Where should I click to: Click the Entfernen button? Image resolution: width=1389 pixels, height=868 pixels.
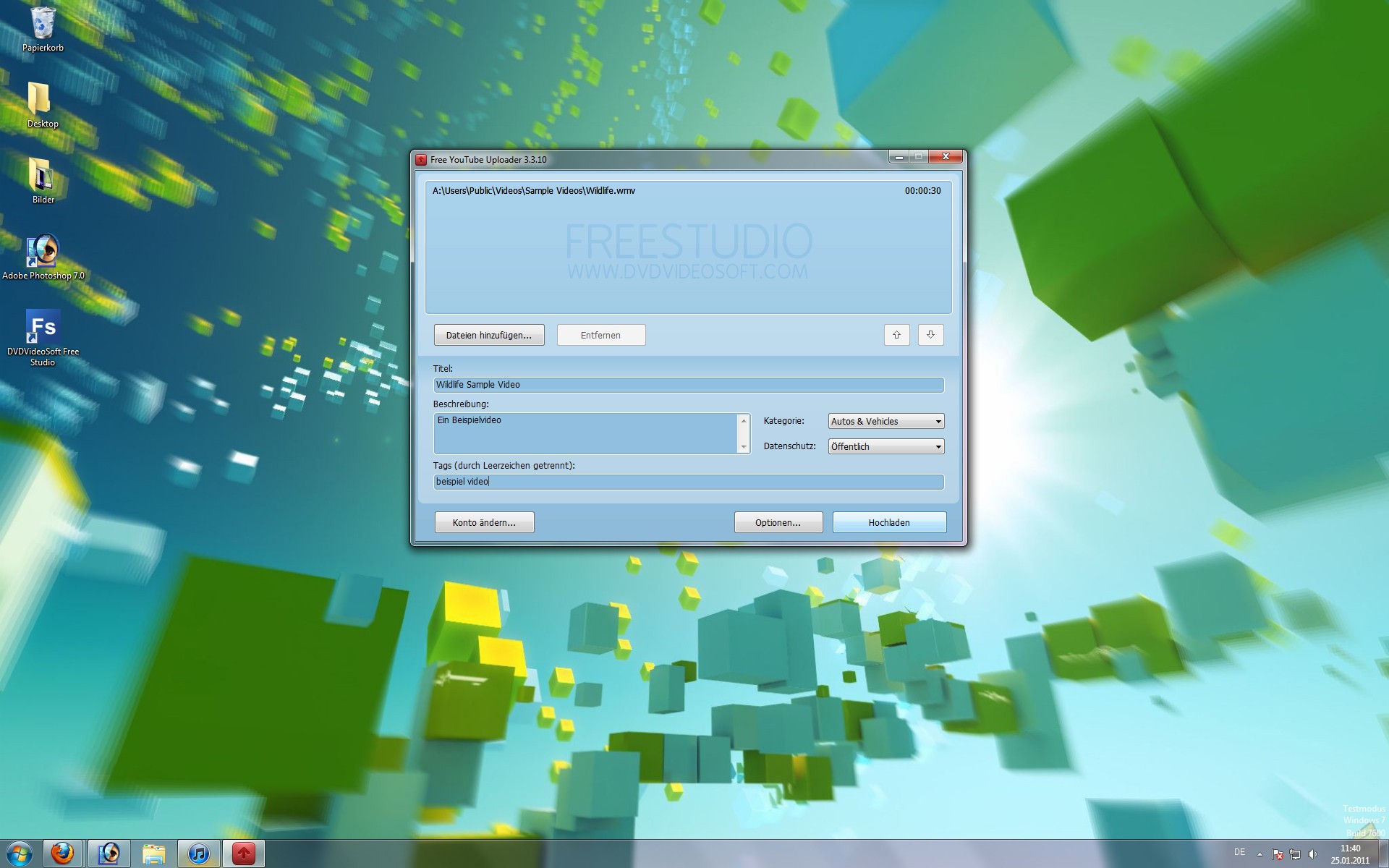[x=601, y=335]
